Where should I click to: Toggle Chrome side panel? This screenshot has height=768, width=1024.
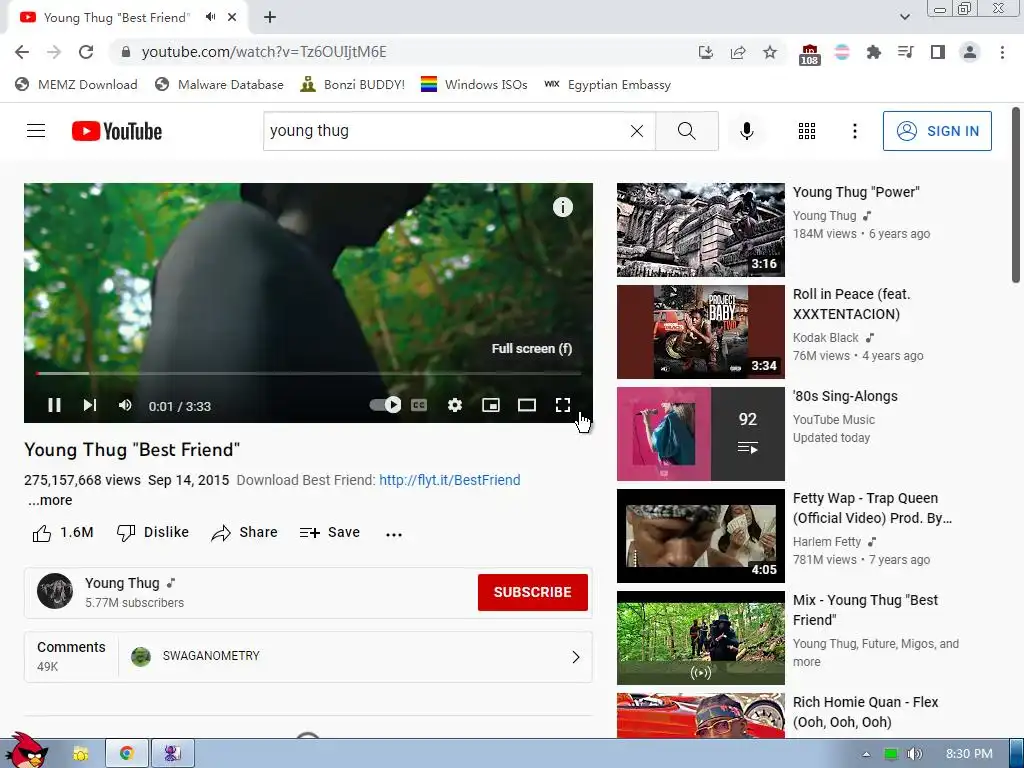tap(938, 52)
